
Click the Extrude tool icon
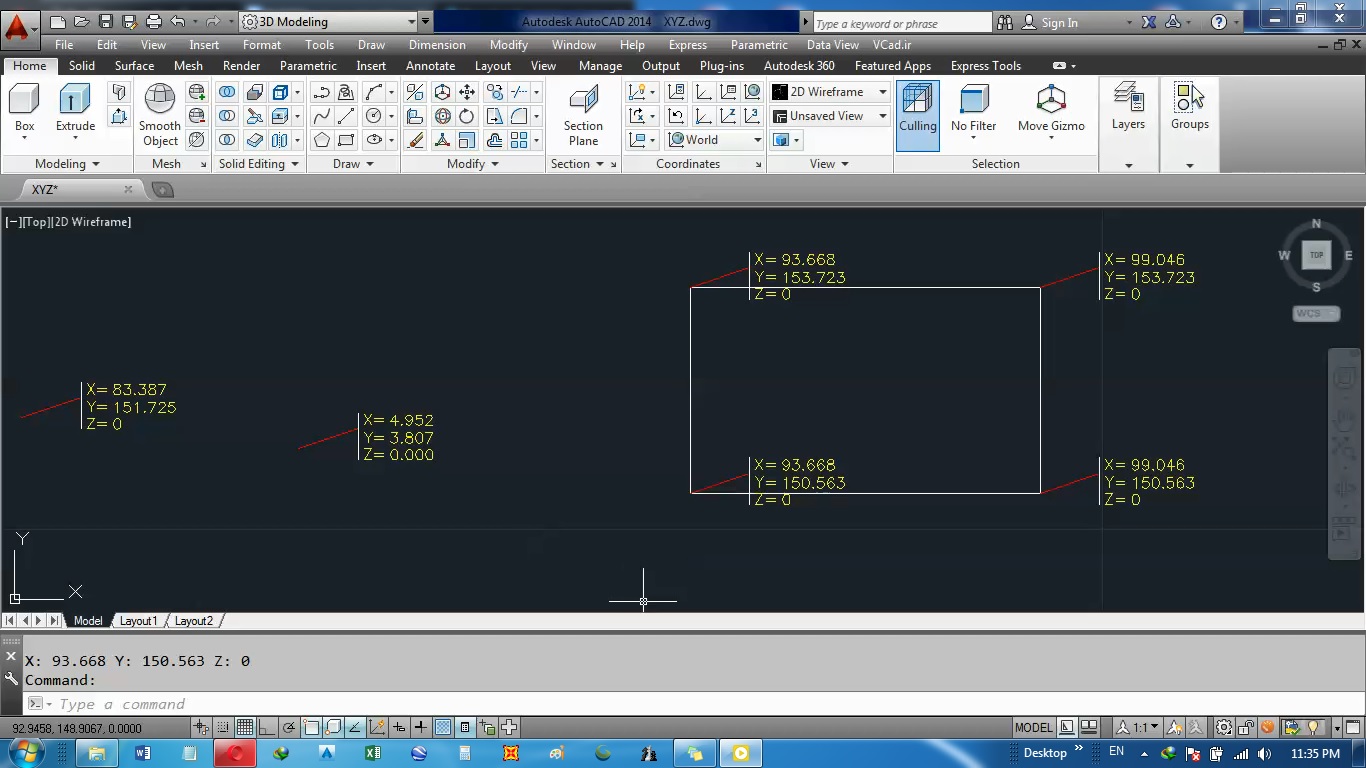click(x=75, y=100)
